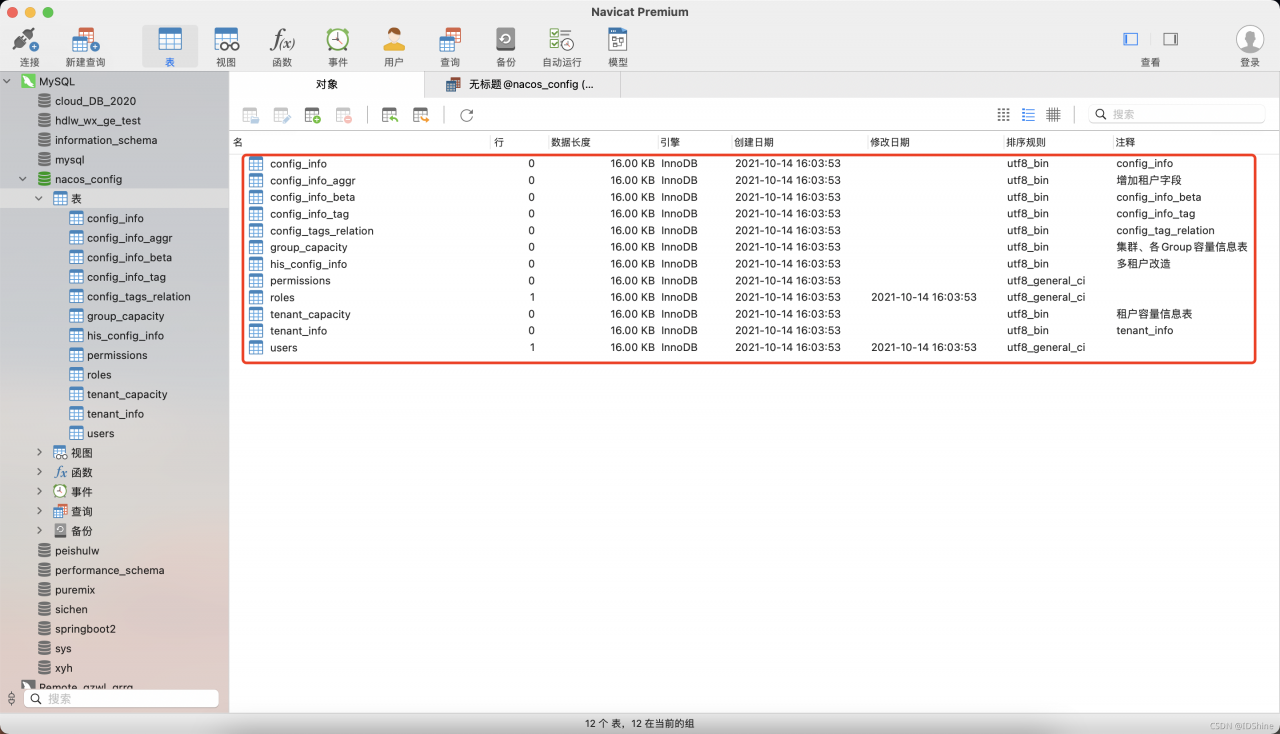The image size is (1280, 734).
Task: Select cloud_DB_2020 database in the sidebar
Action: click(x=95, y=101)
